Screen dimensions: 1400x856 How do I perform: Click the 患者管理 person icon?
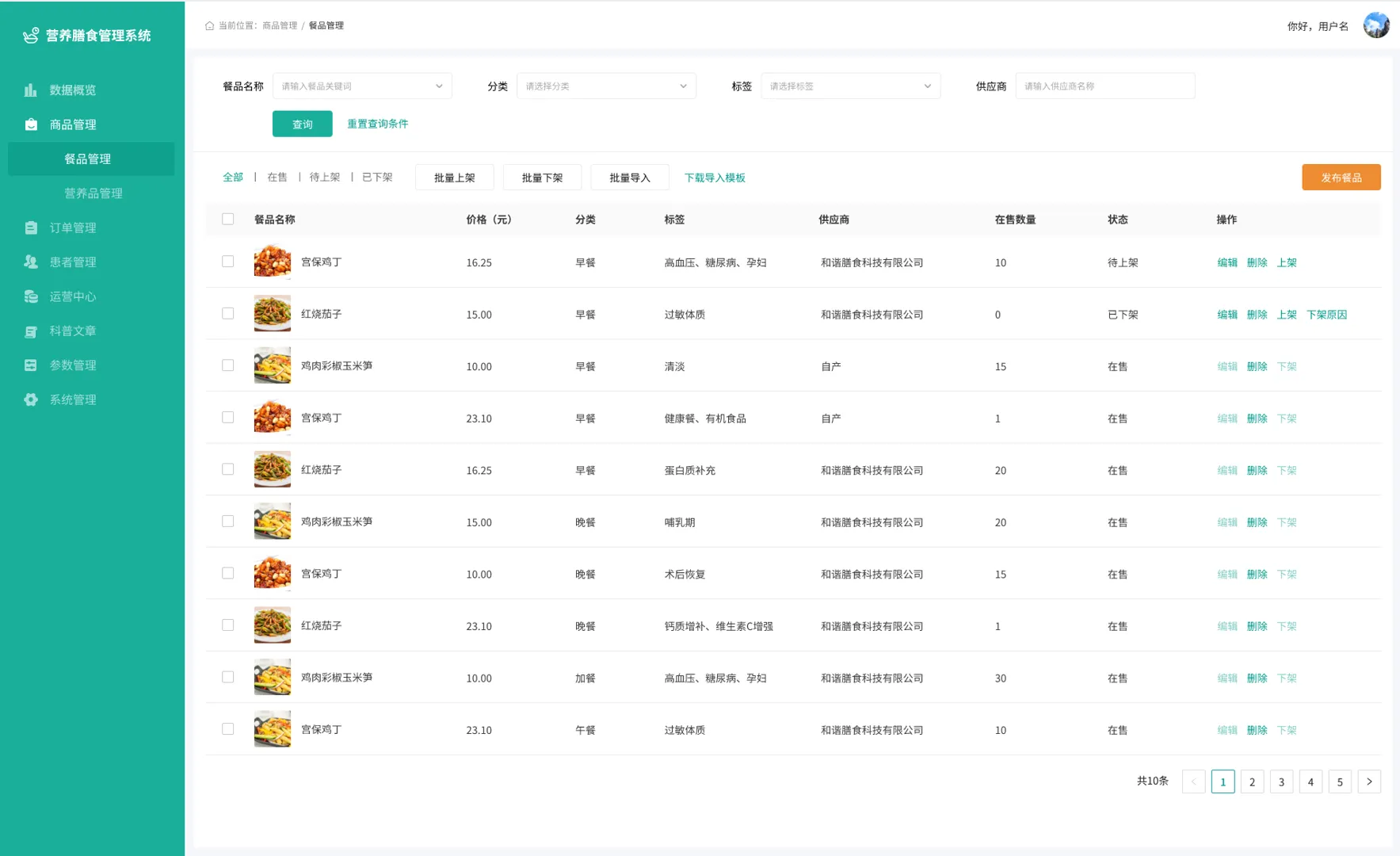click(31, 262)
